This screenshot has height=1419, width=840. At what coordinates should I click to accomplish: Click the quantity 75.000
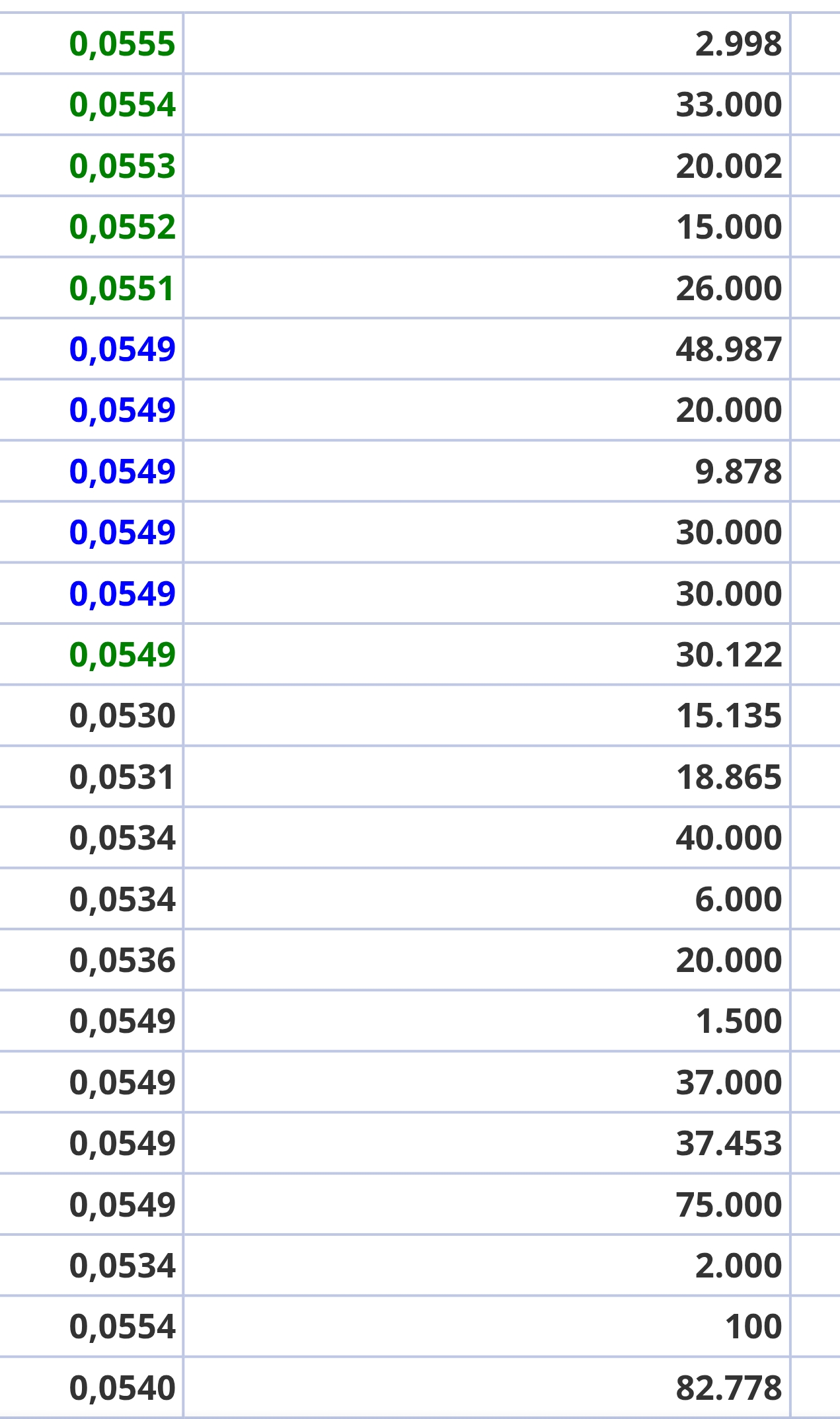(729, 1205)
